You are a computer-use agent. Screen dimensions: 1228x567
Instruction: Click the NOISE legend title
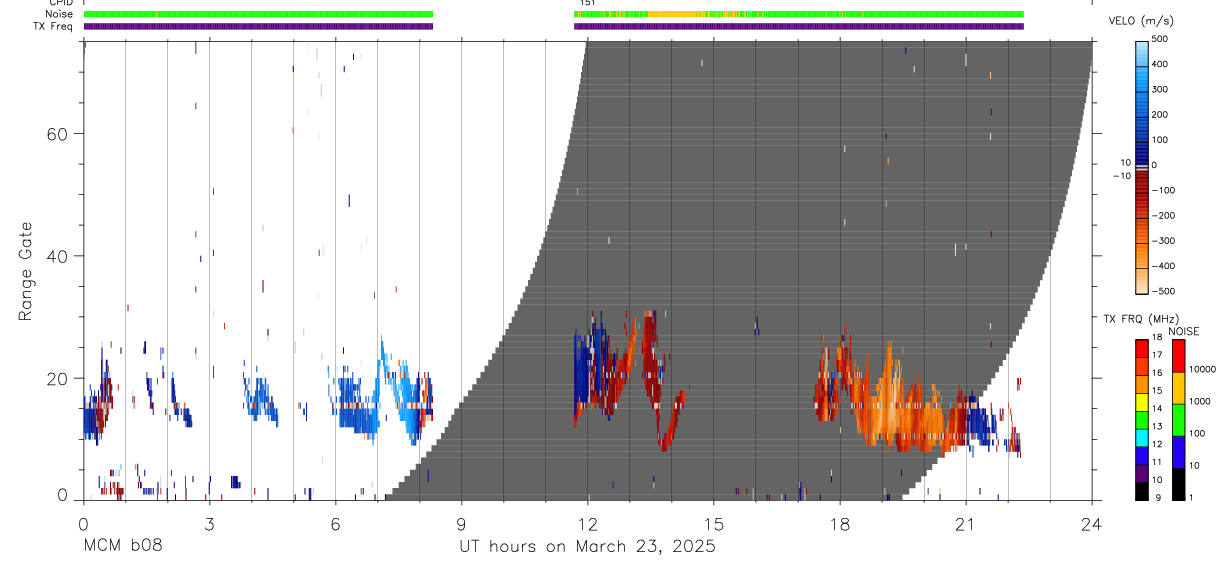[x=1183, y=331]
